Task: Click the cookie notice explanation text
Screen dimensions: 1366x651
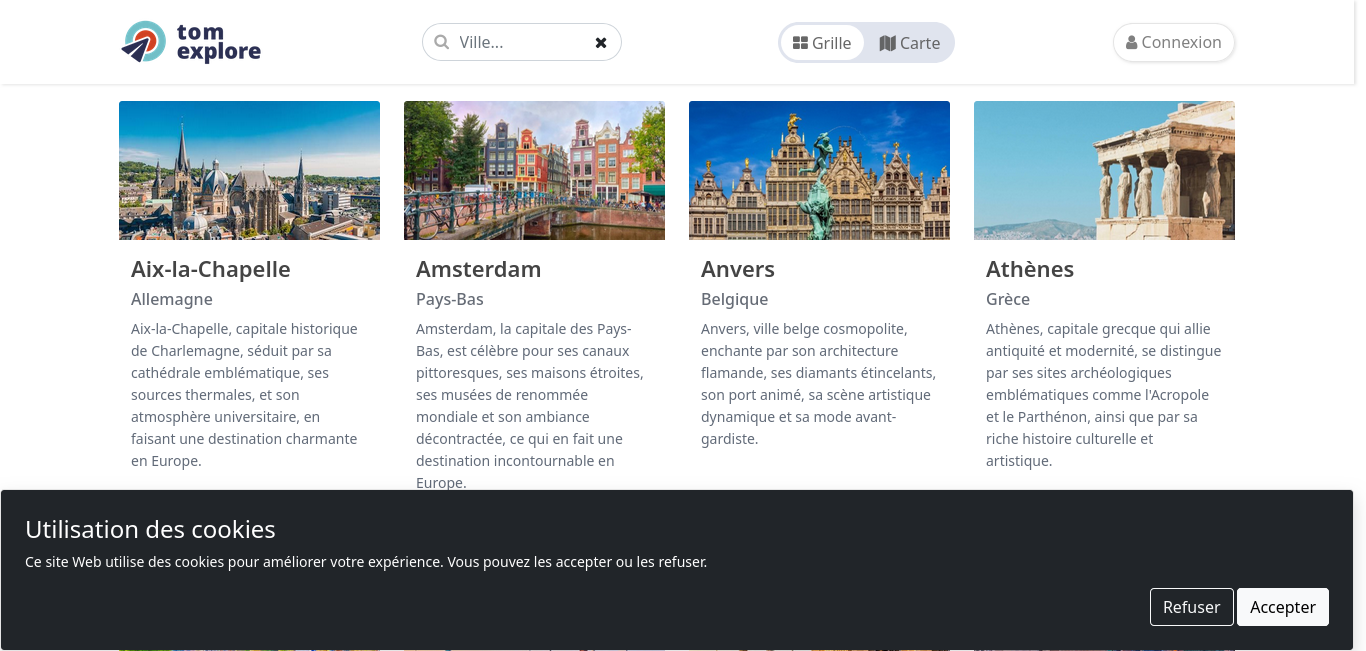Action: tap(366, 562)
